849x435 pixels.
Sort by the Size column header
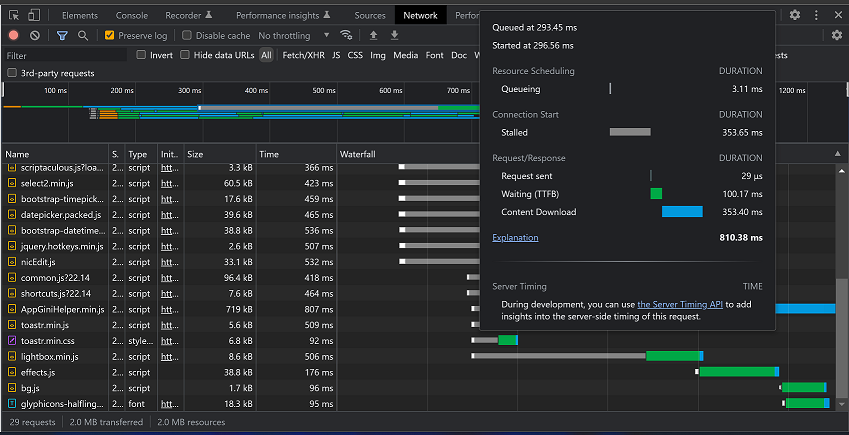pyautogui.click(x=220, y=154)
